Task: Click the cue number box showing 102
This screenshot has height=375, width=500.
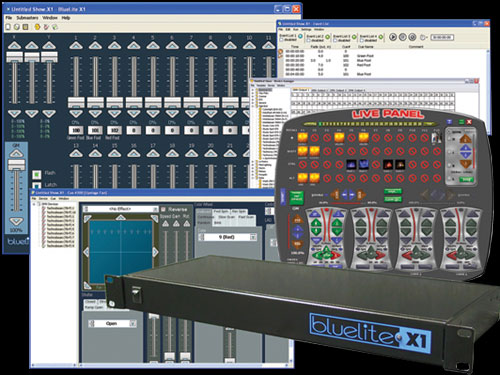Action: pos(115,130)
